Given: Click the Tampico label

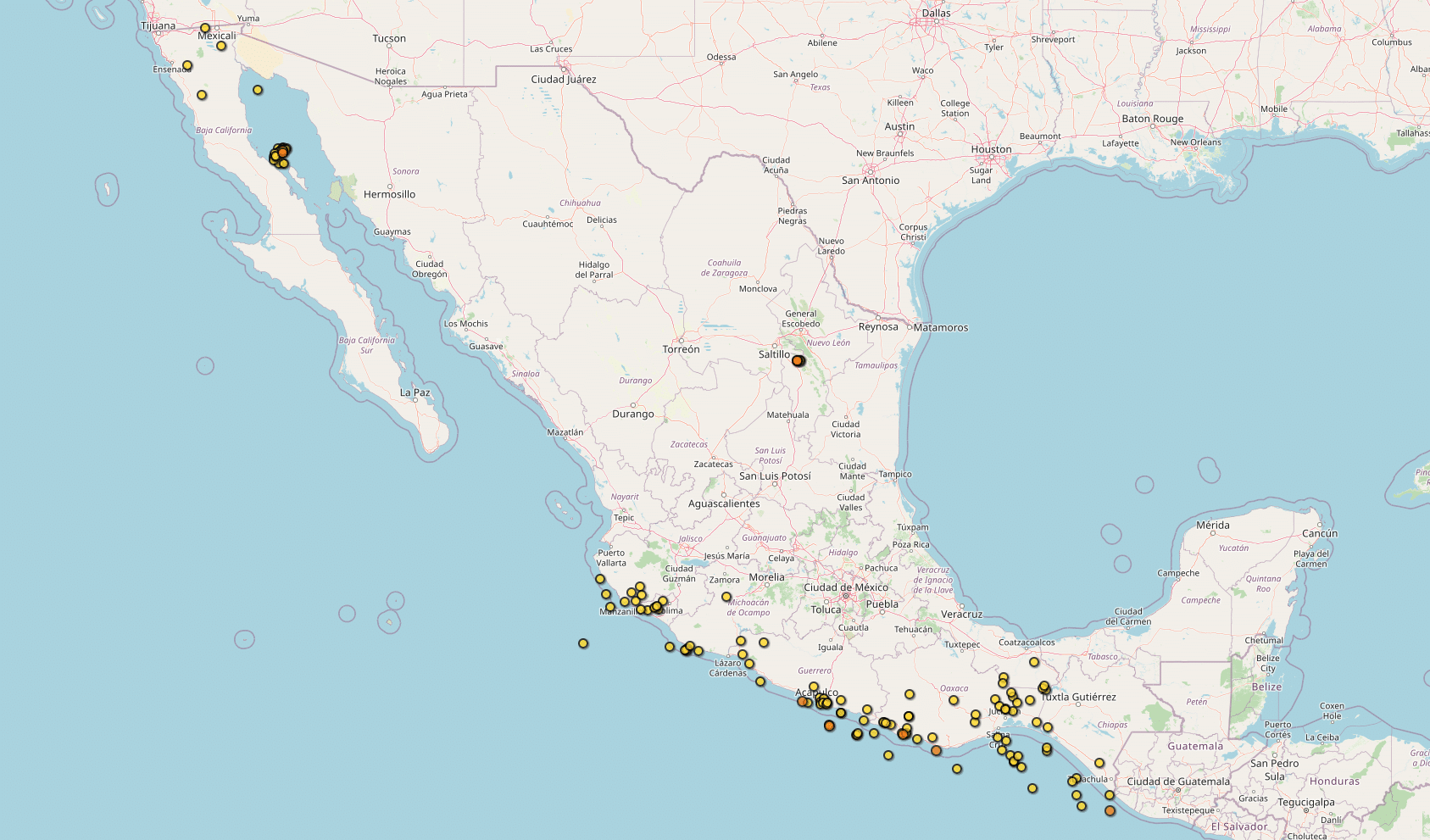Looking at the screenshot, I should (x=895, y=474).
